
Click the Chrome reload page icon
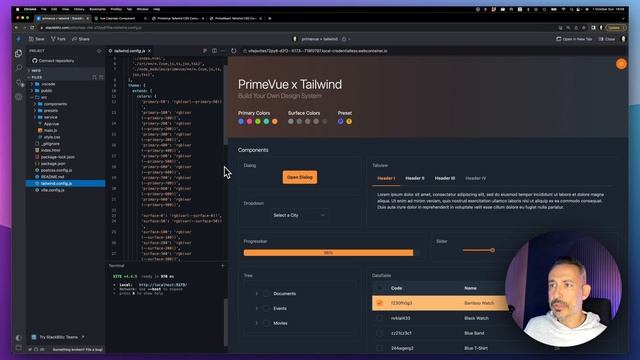(32, 28)
